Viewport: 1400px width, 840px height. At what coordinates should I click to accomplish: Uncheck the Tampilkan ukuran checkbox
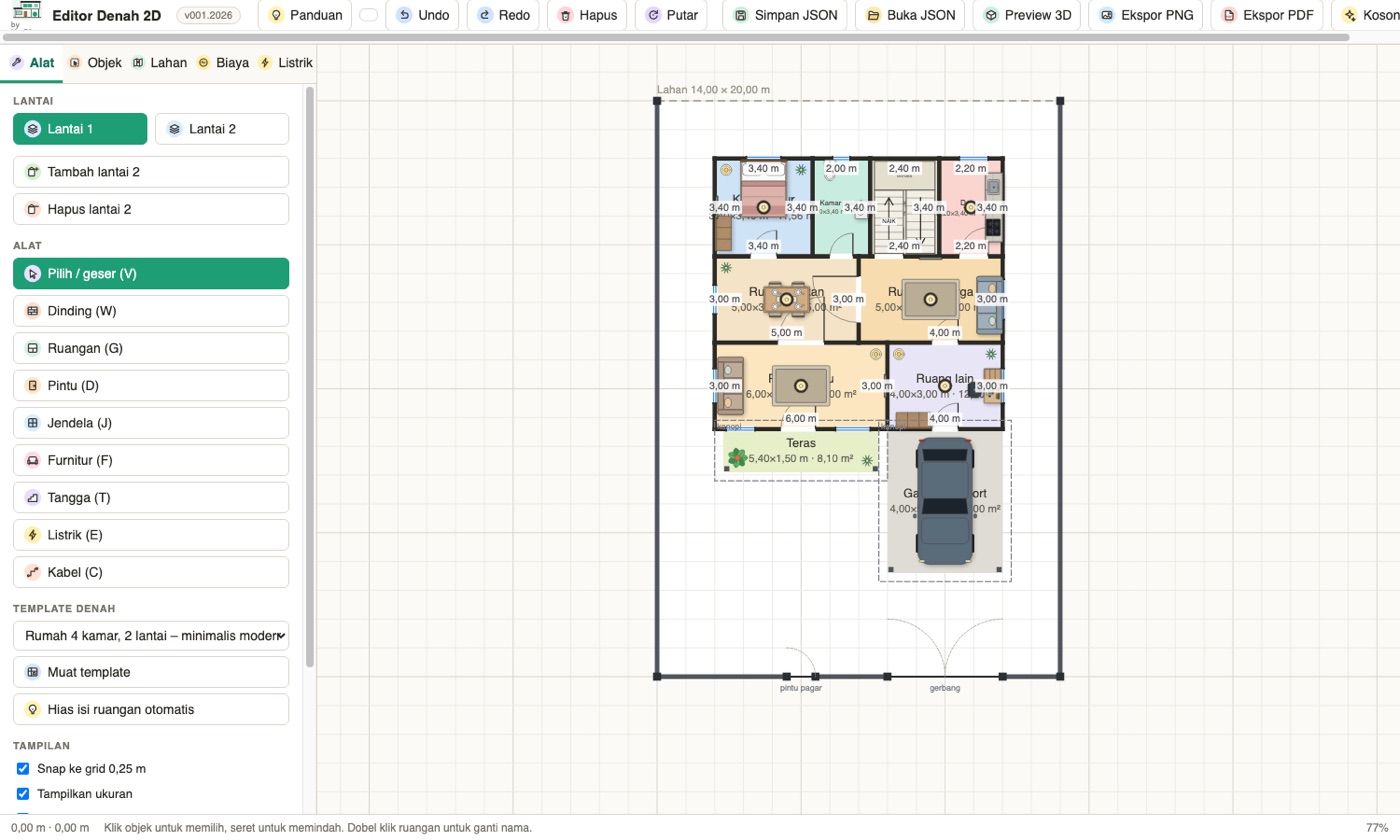23,794
